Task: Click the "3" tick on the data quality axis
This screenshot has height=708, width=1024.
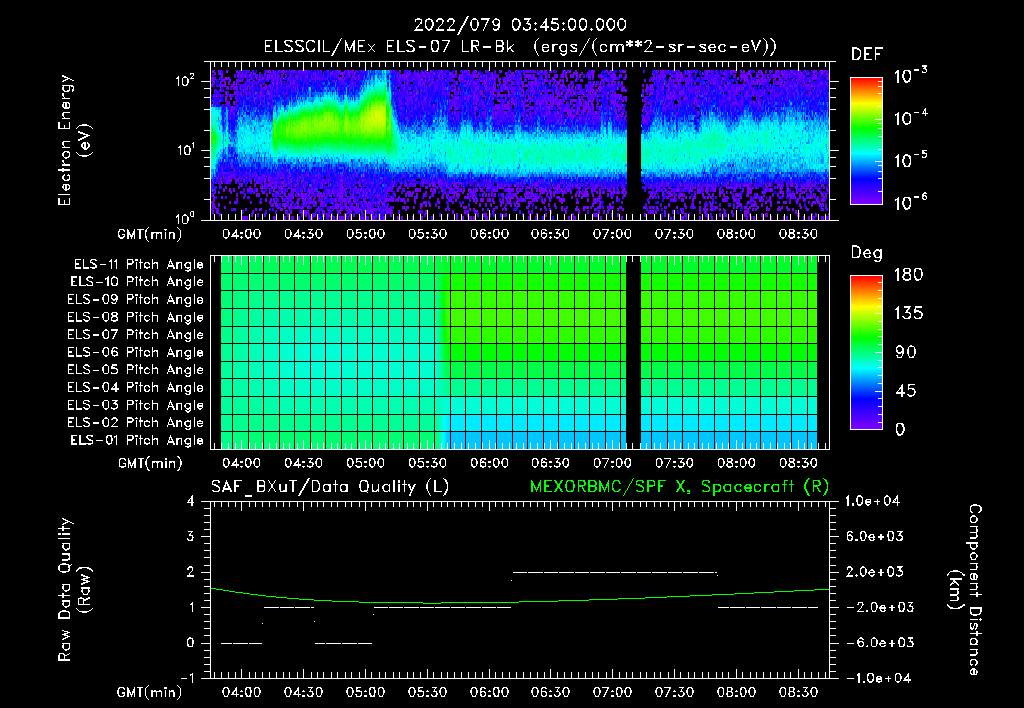Action: click(x=191, y=537)
